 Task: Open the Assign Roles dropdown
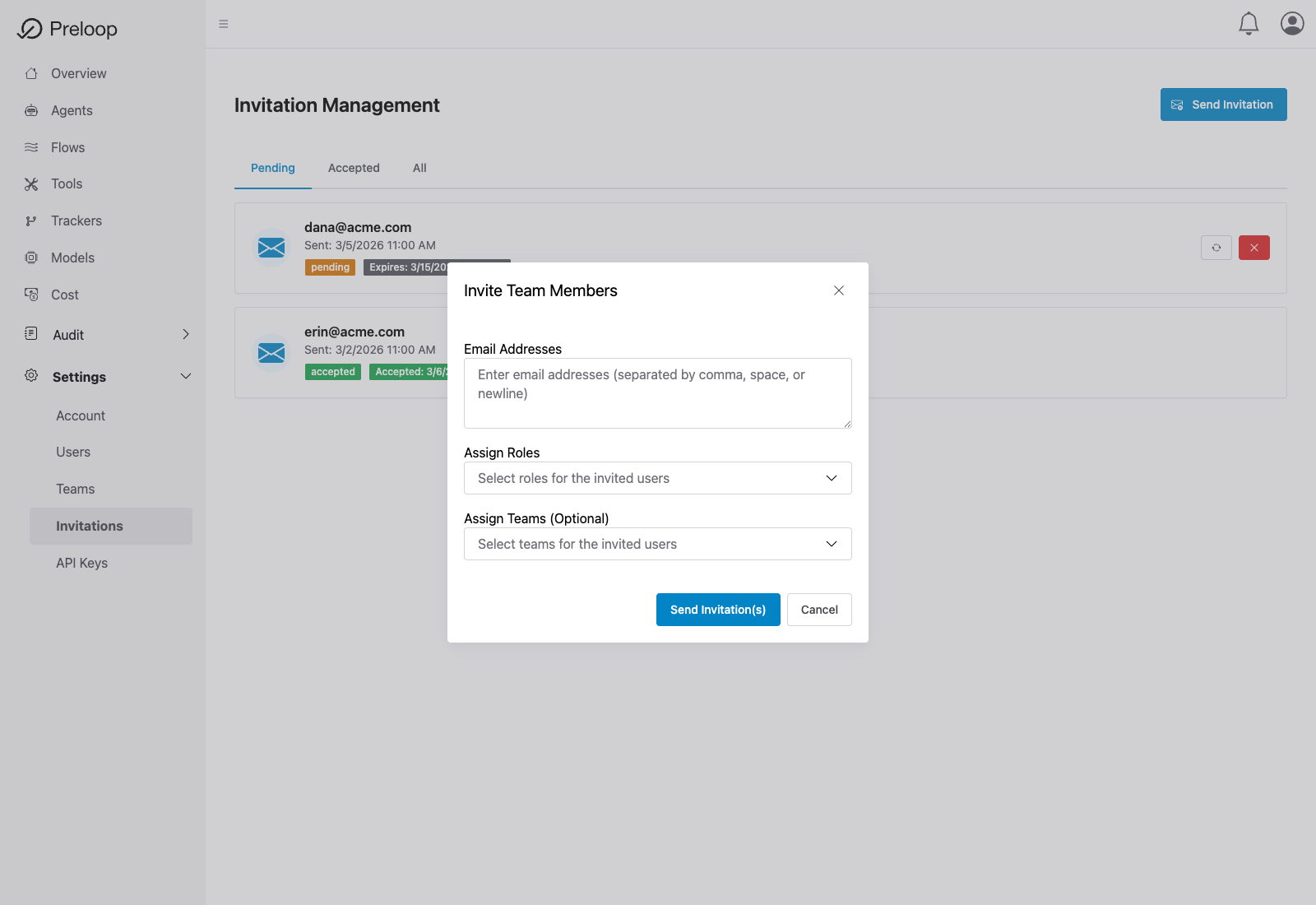658,478
